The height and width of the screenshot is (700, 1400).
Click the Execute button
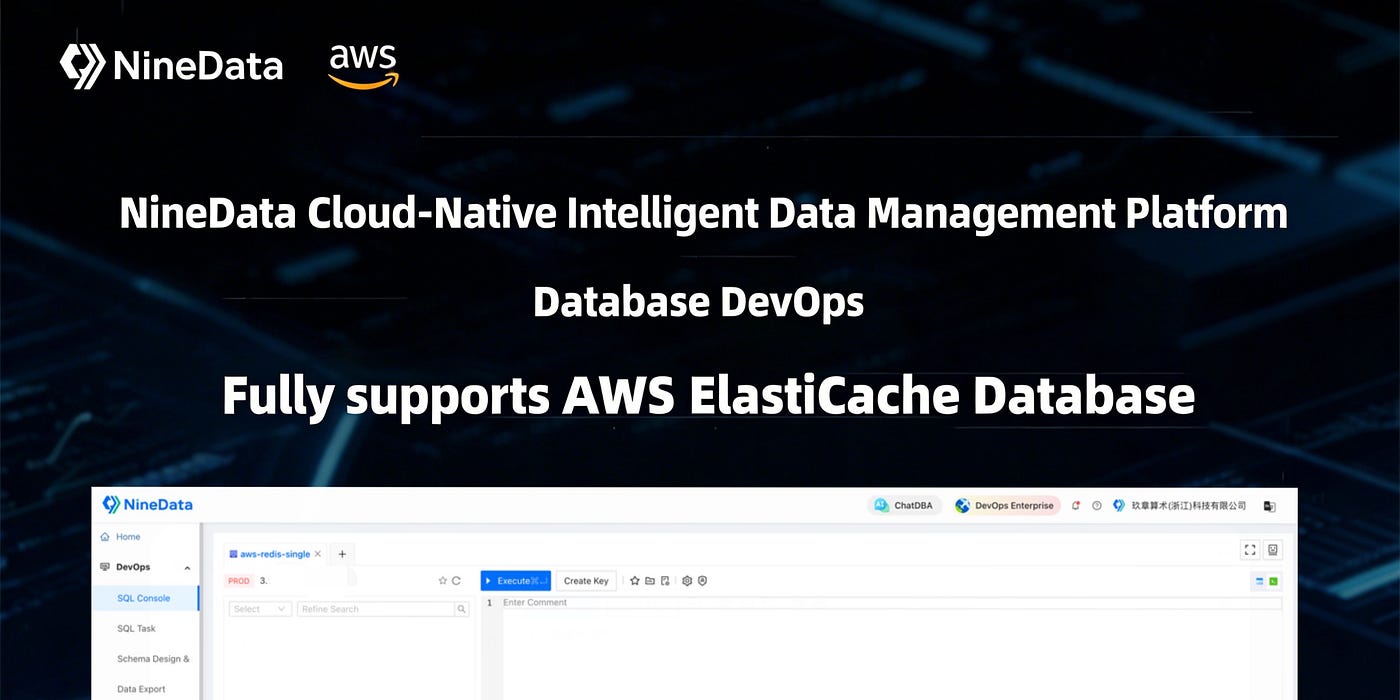click(516, 581)
